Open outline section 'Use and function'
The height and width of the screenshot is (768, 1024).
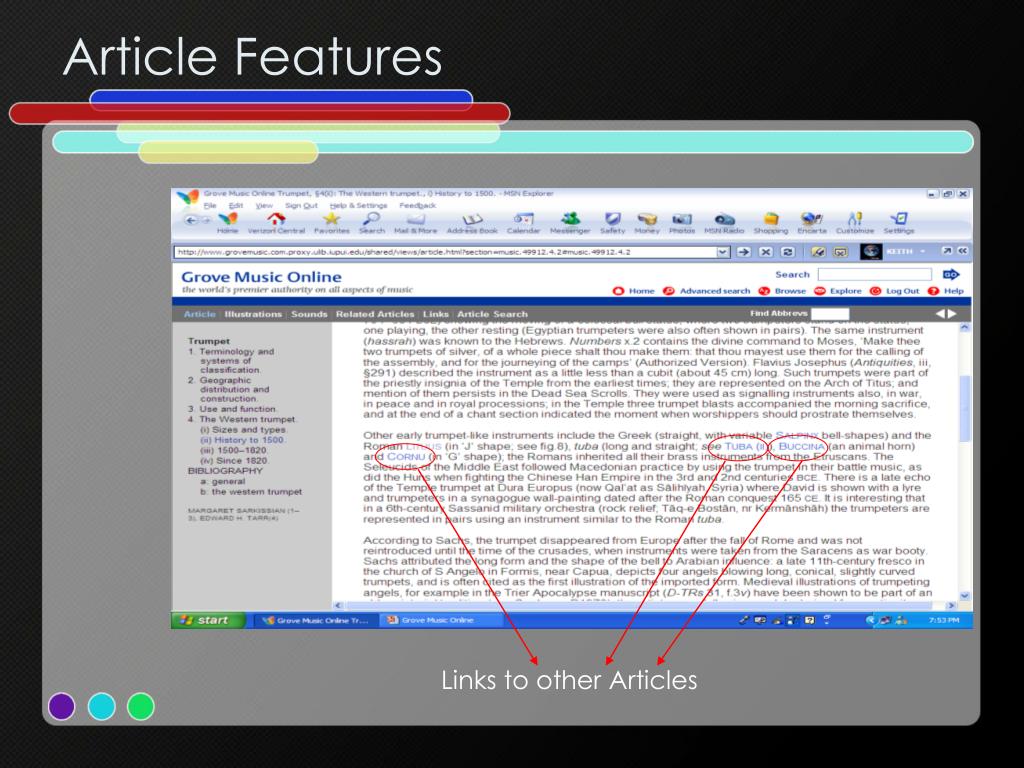[238, 409]
